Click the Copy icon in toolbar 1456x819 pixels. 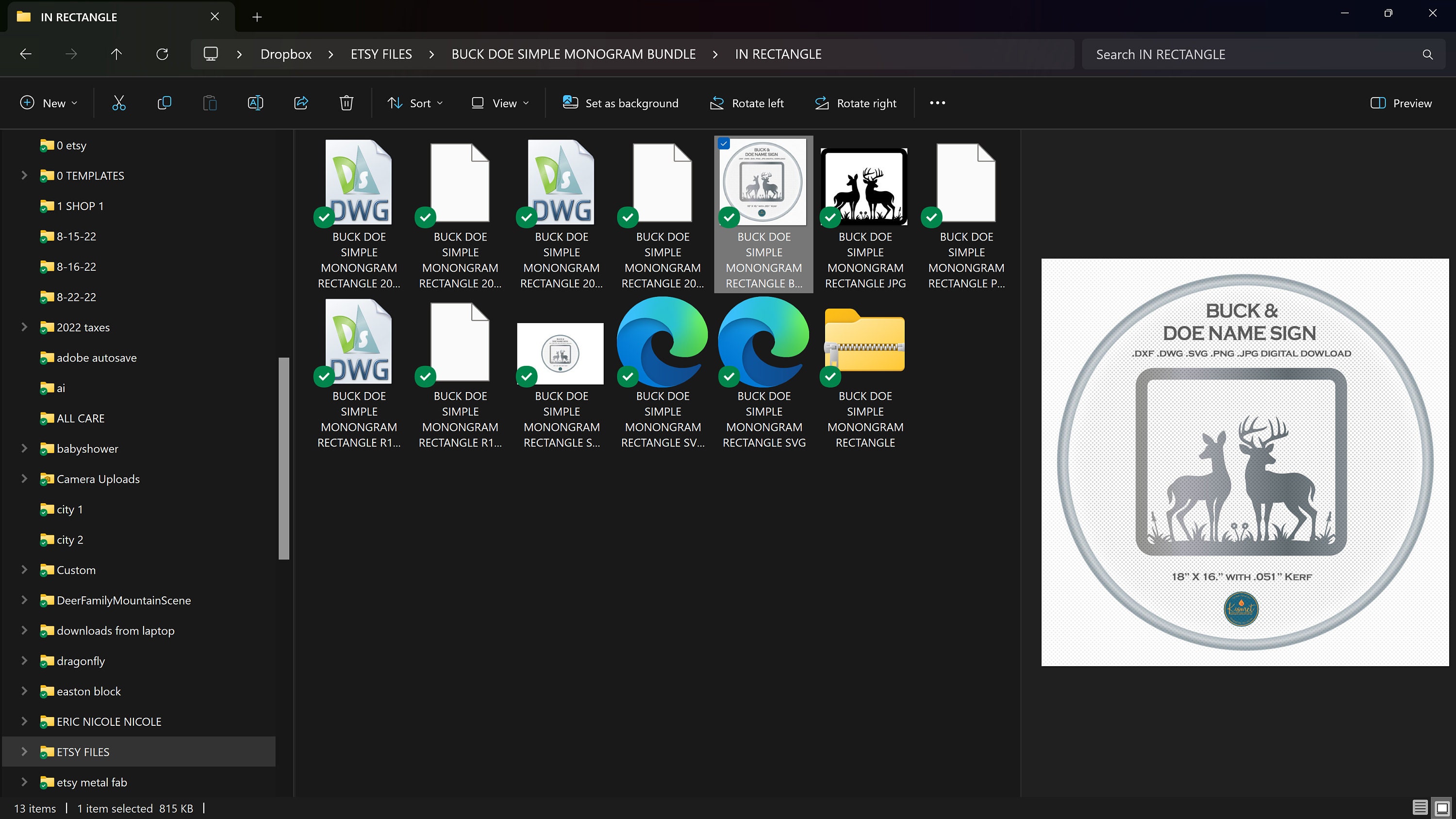(x=165, y=103)
